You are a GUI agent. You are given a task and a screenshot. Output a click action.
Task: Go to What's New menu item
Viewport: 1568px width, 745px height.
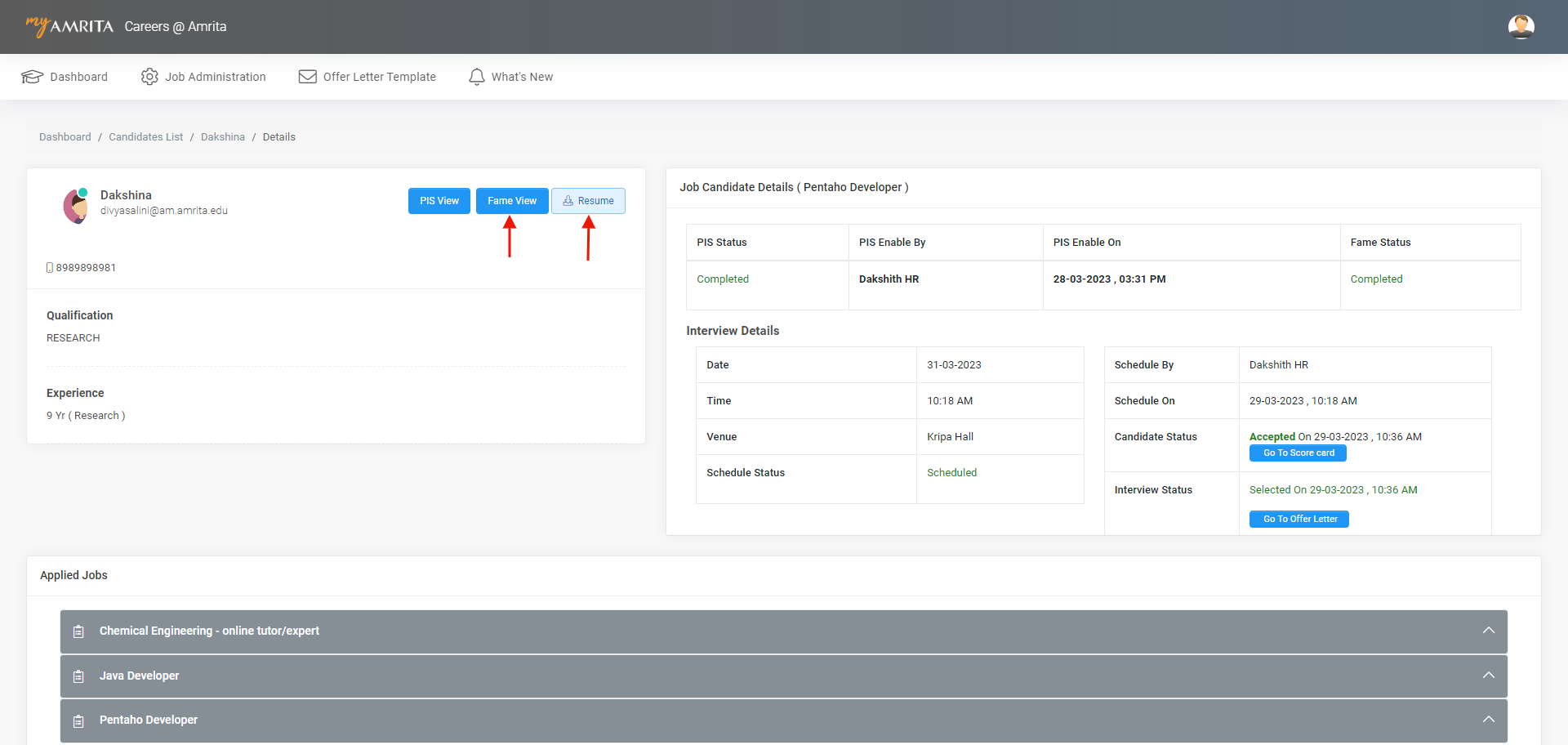pyautogui.click(x=522, y=77)
